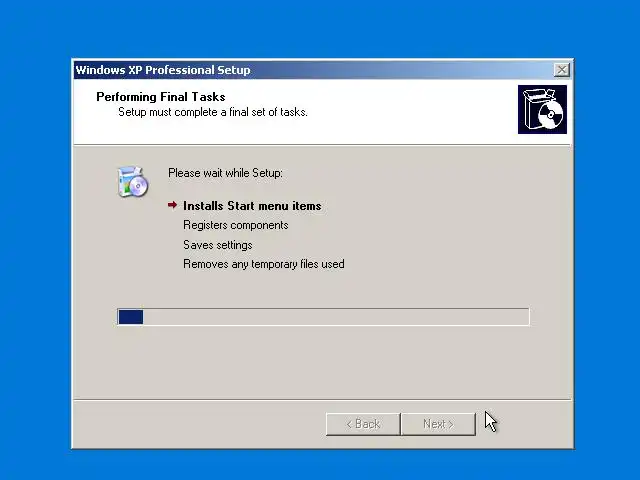Click the red arrow next to current task
The image size is (640, 480).
[x=172, y=205]
